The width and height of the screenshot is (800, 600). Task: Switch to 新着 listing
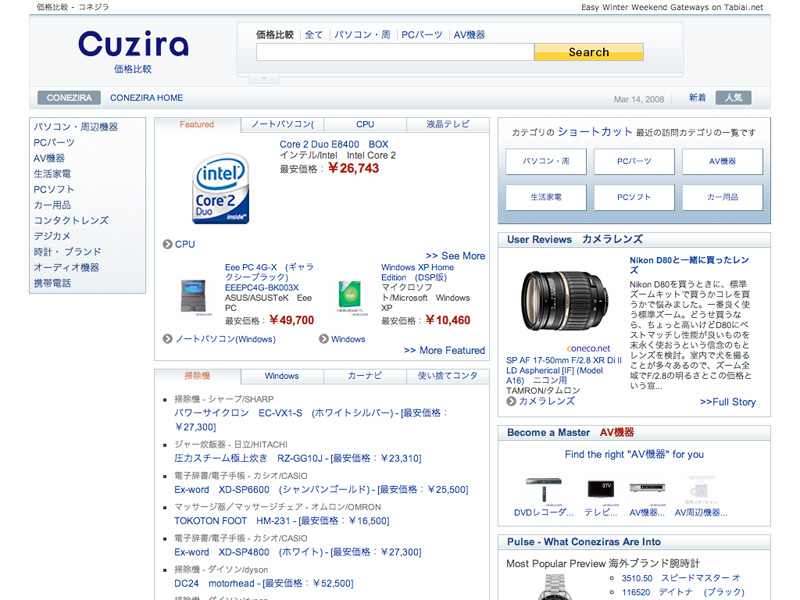pos(697,97)
